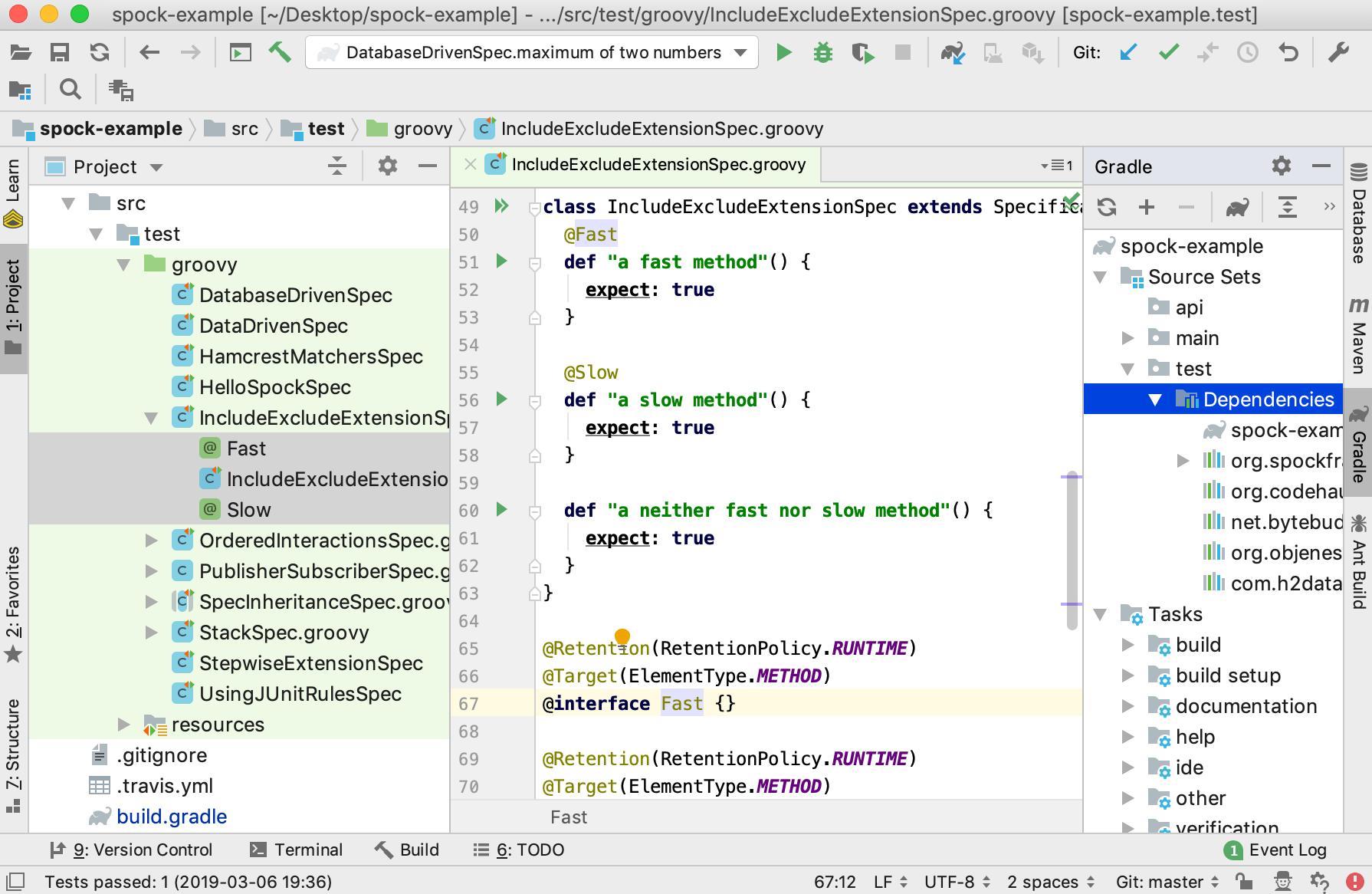Navigate back with the left arrow icon
The width and height of the screenshot is (1372, 894).
pyautogui.click(x=149, y=52)
